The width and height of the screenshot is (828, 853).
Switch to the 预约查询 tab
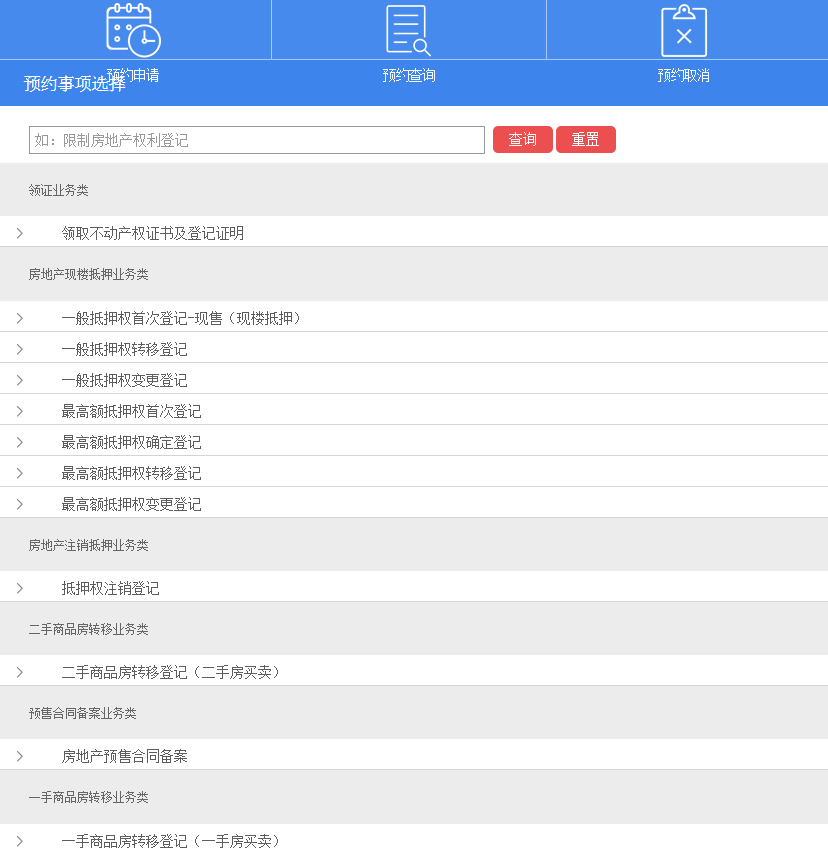pyautogui.click(x=409, y=75)
